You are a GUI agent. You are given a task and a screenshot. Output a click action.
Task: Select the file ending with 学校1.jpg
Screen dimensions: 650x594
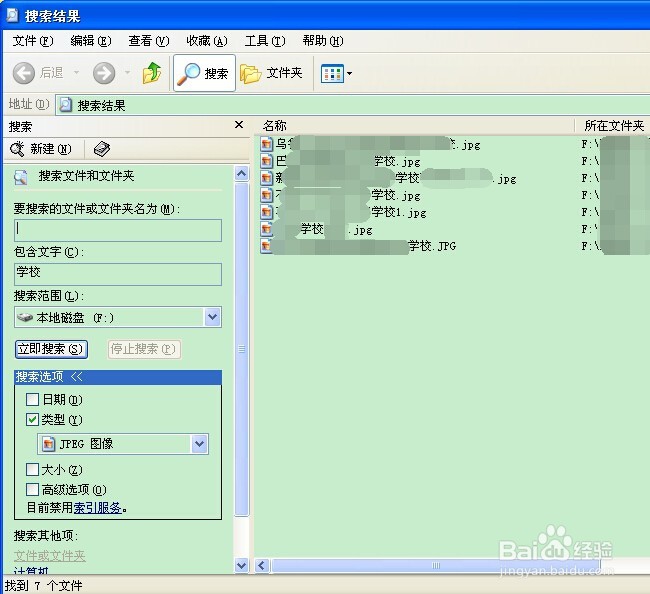(343, 212)
